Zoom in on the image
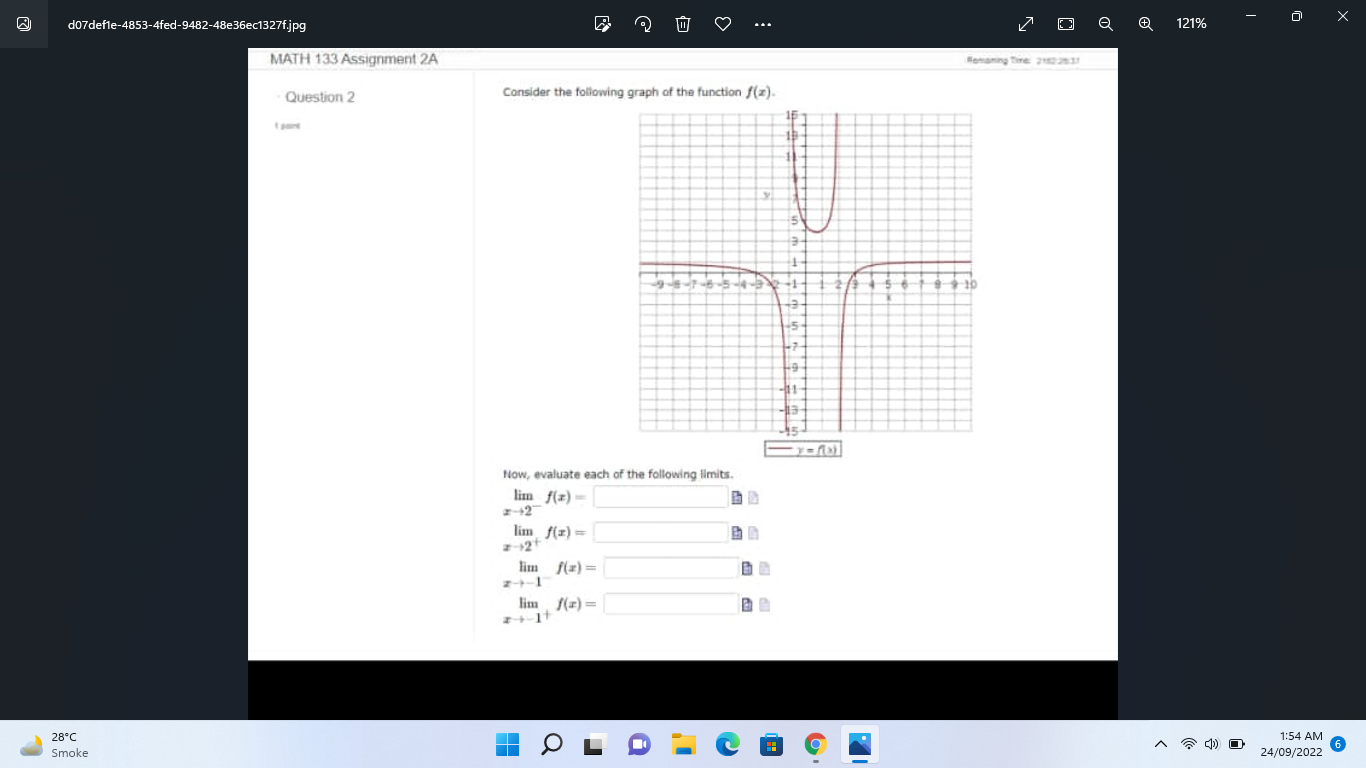 click(1146, 23)
